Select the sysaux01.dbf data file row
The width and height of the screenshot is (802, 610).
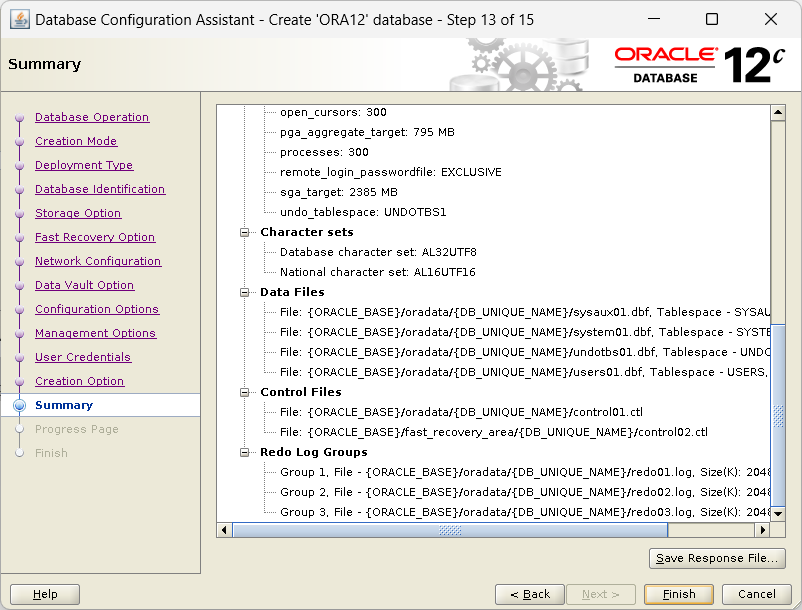525,312
